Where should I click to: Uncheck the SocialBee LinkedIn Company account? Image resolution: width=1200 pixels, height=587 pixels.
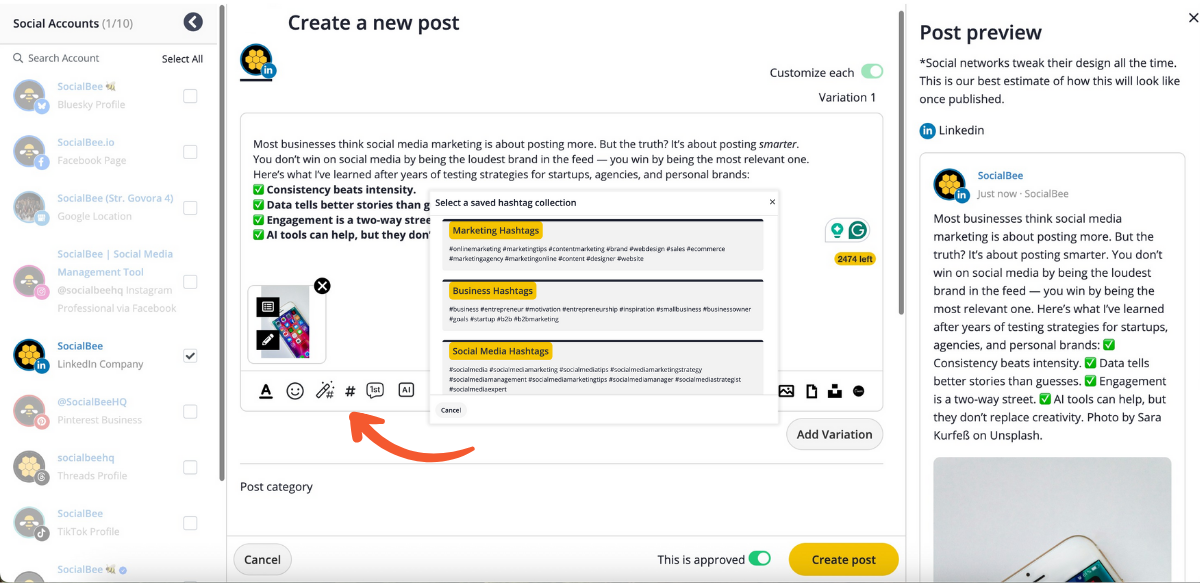pyautogui.click(x=190, y=355)
